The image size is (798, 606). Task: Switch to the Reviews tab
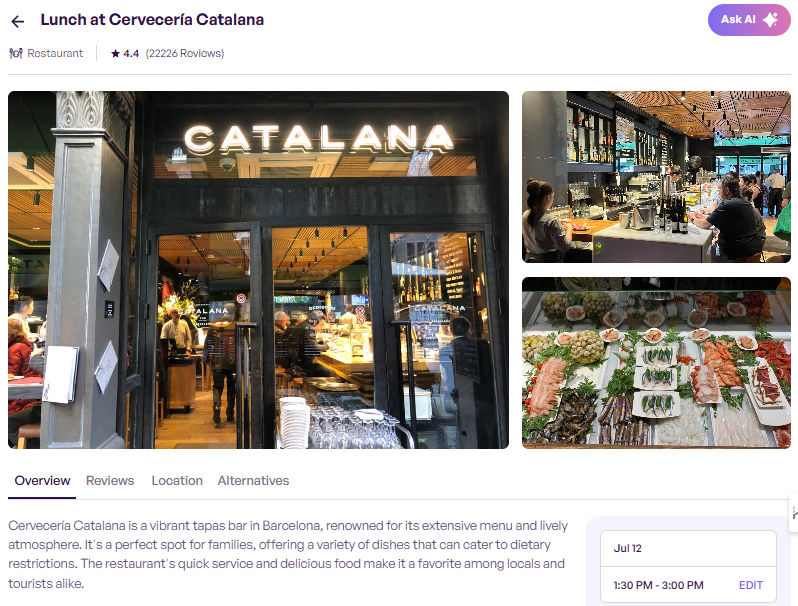click(110, 481)
